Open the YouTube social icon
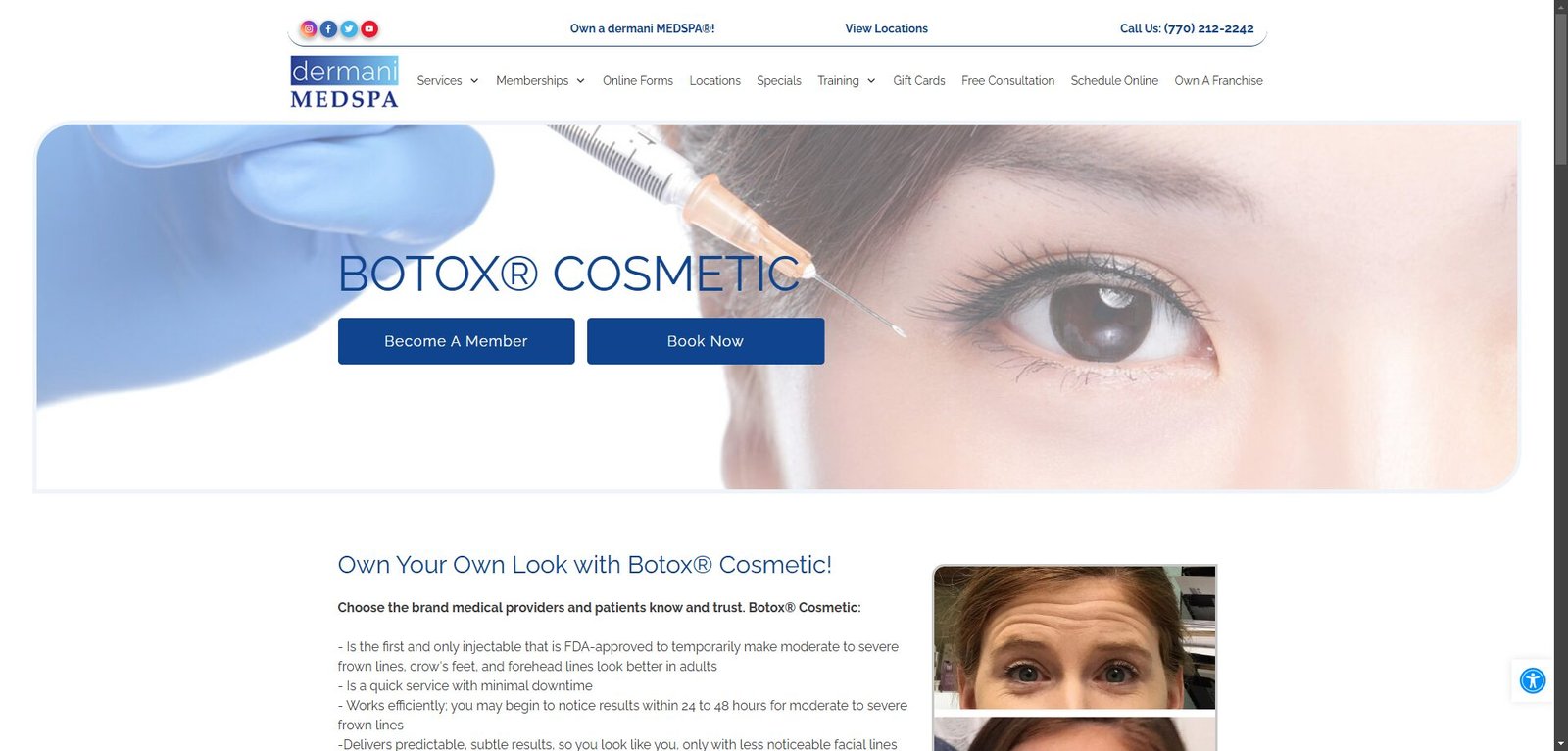Image resolution: width=1568 pixels, height=751 pixels. pyautogui.click(x=369, y=28)
